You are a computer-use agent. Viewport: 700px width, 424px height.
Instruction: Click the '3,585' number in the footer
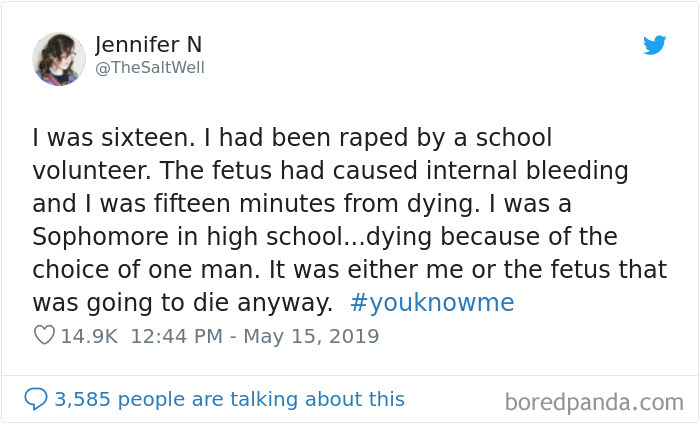pyautogui.click(x=82, y=399)
